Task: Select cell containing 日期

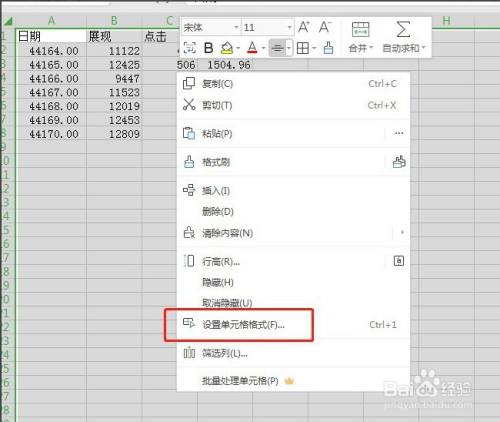Action: click(51, 36)
